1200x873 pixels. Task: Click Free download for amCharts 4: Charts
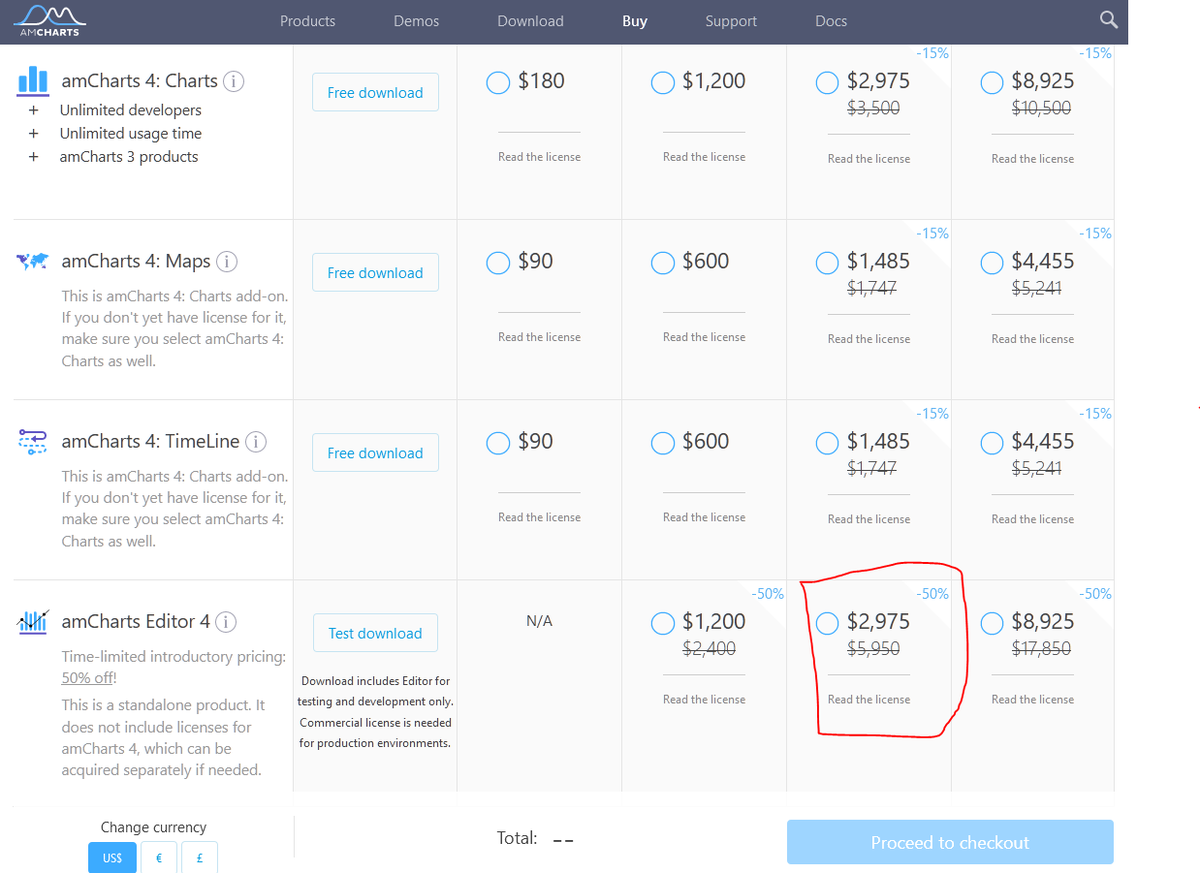click(x=375, y=92)
